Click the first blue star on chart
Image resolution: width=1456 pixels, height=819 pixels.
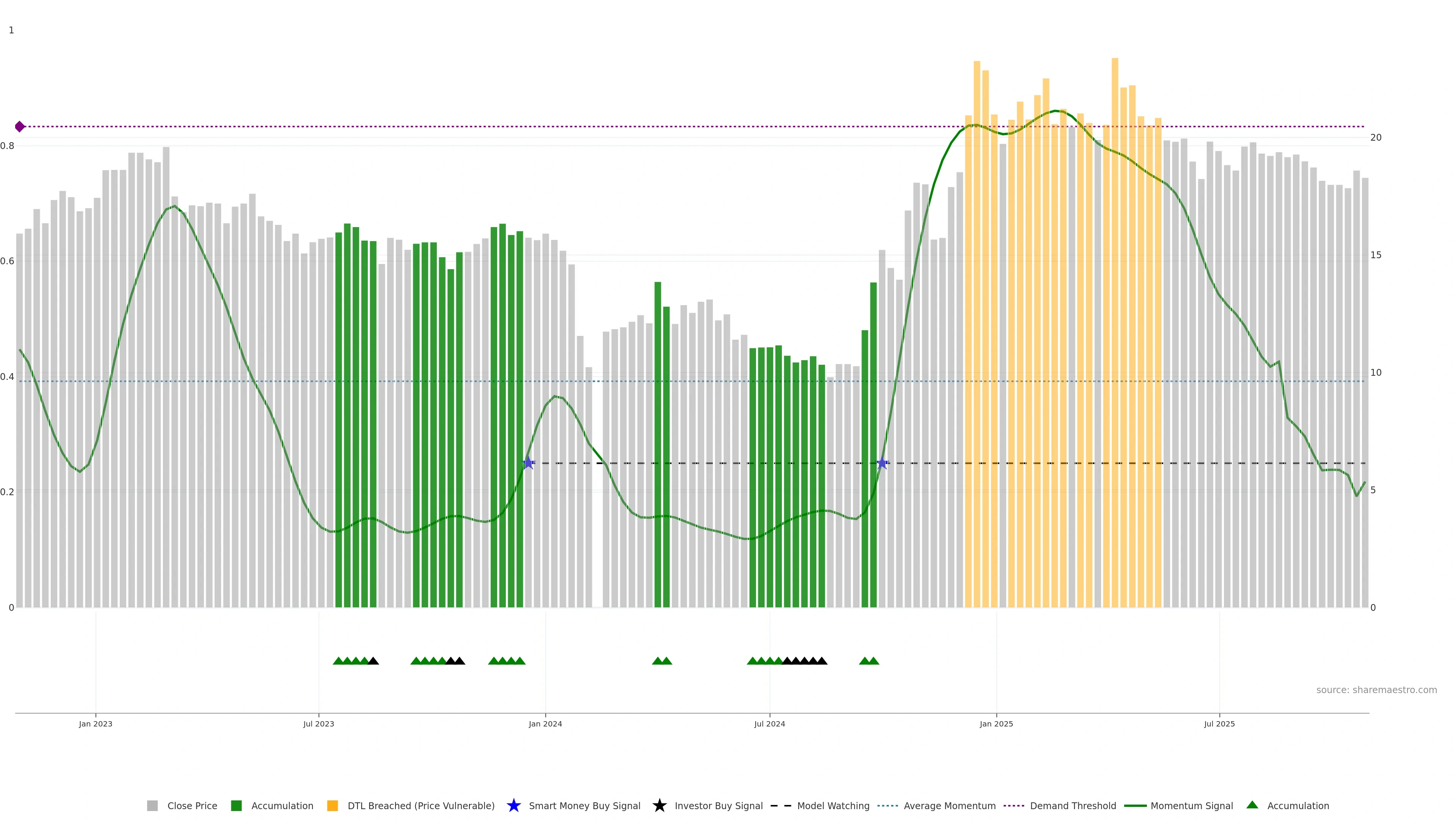point(528,463)
